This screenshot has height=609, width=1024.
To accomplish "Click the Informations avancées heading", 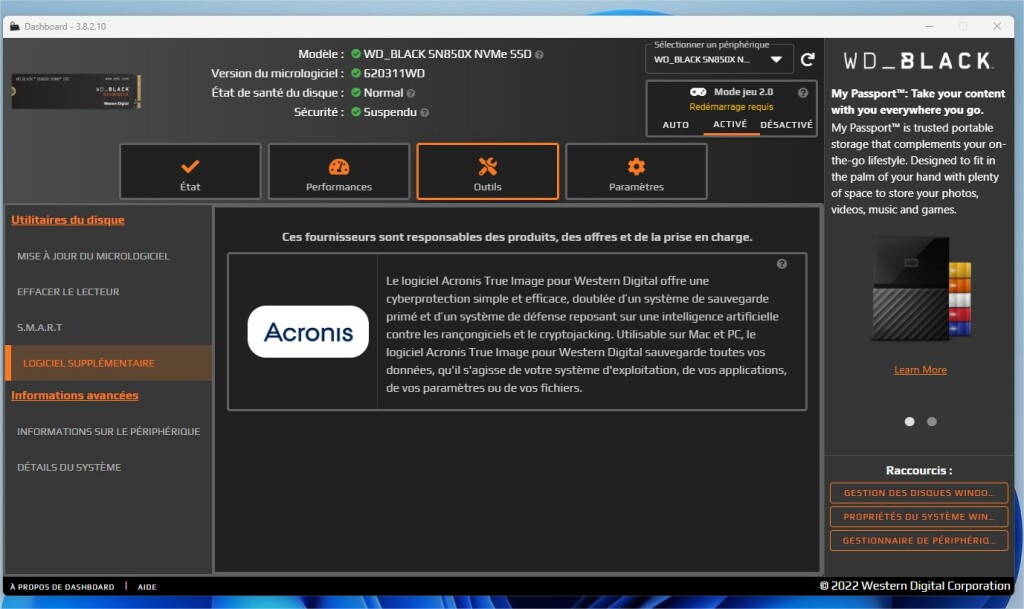I will coord(74,396).
